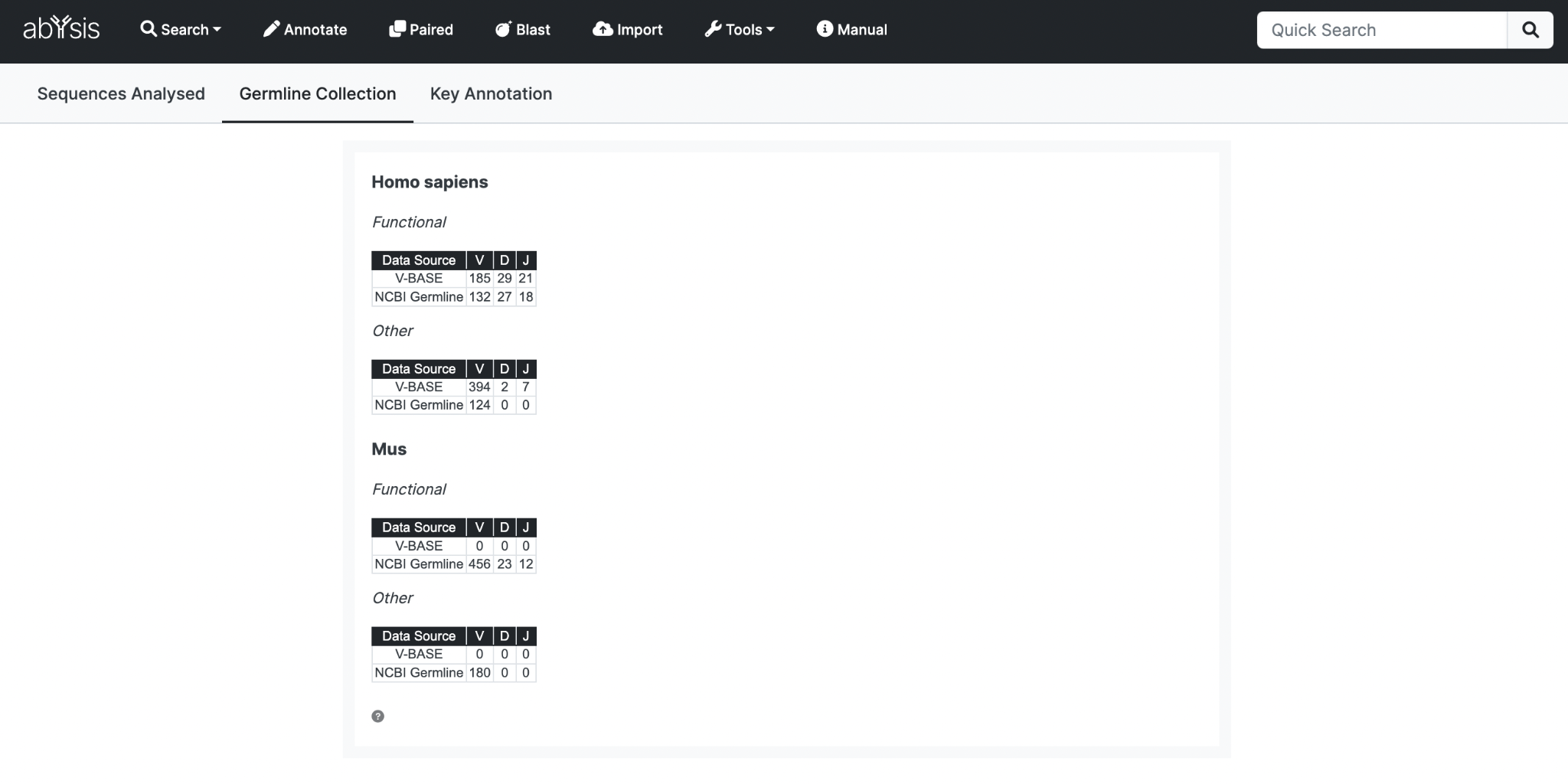Click the Paired copy icon
Image resolution: width=1568 pixels, height=784 pixels.
click(x=397, y=29)
